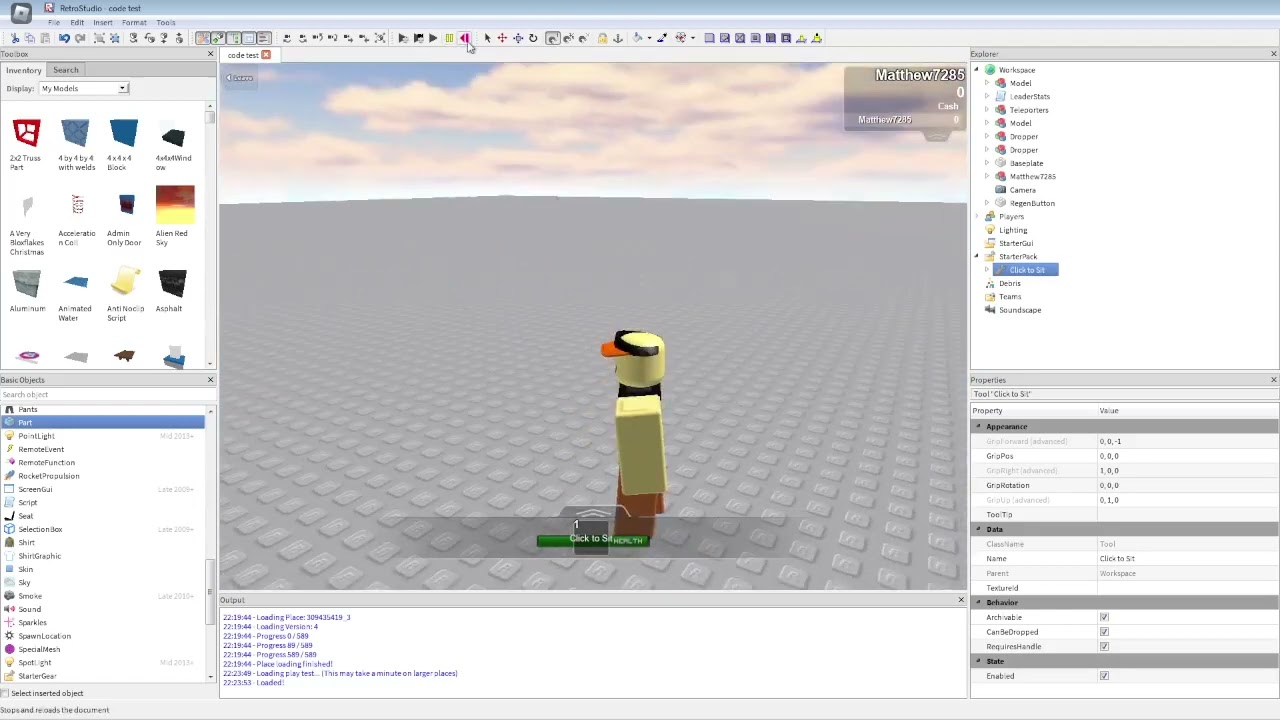Click the Cut scissors toolbar icon

coord(15,38)
